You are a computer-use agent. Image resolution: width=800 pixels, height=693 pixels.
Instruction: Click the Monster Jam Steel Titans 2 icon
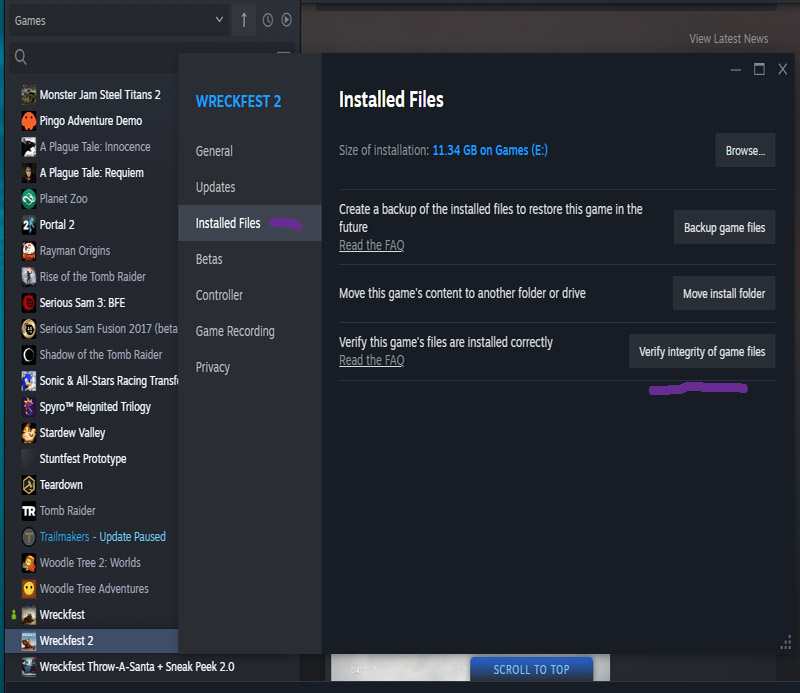click(x=29, y=95)
